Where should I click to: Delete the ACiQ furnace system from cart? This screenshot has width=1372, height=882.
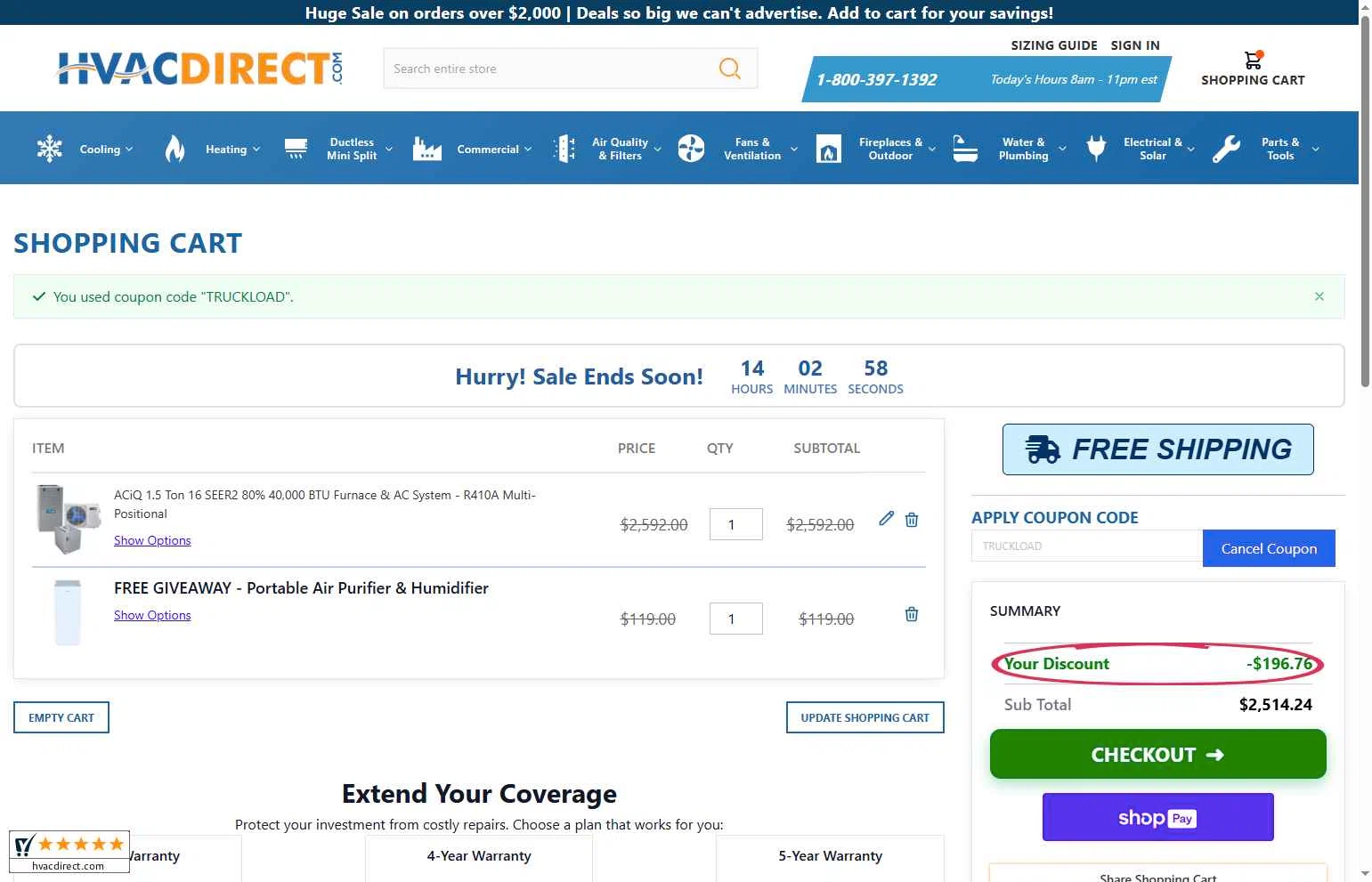point(912,520)
